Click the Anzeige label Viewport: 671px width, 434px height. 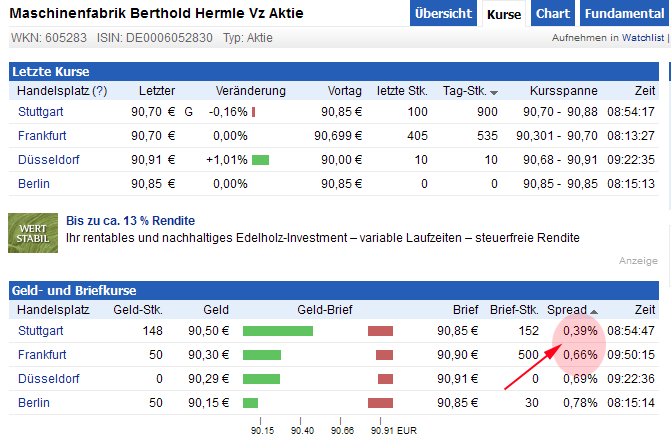click(638, 261)
